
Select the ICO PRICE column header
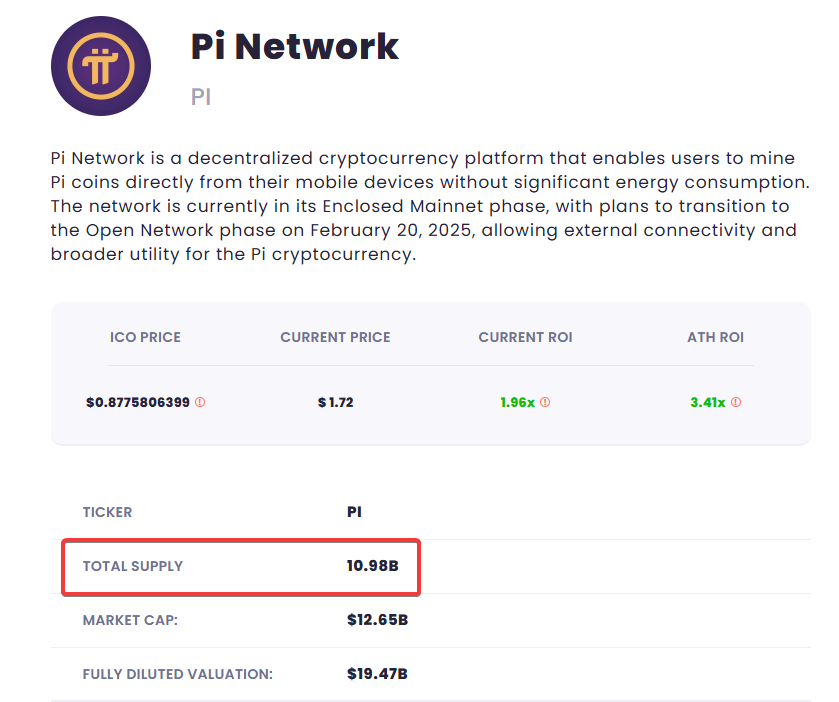[x=145, y=337]
